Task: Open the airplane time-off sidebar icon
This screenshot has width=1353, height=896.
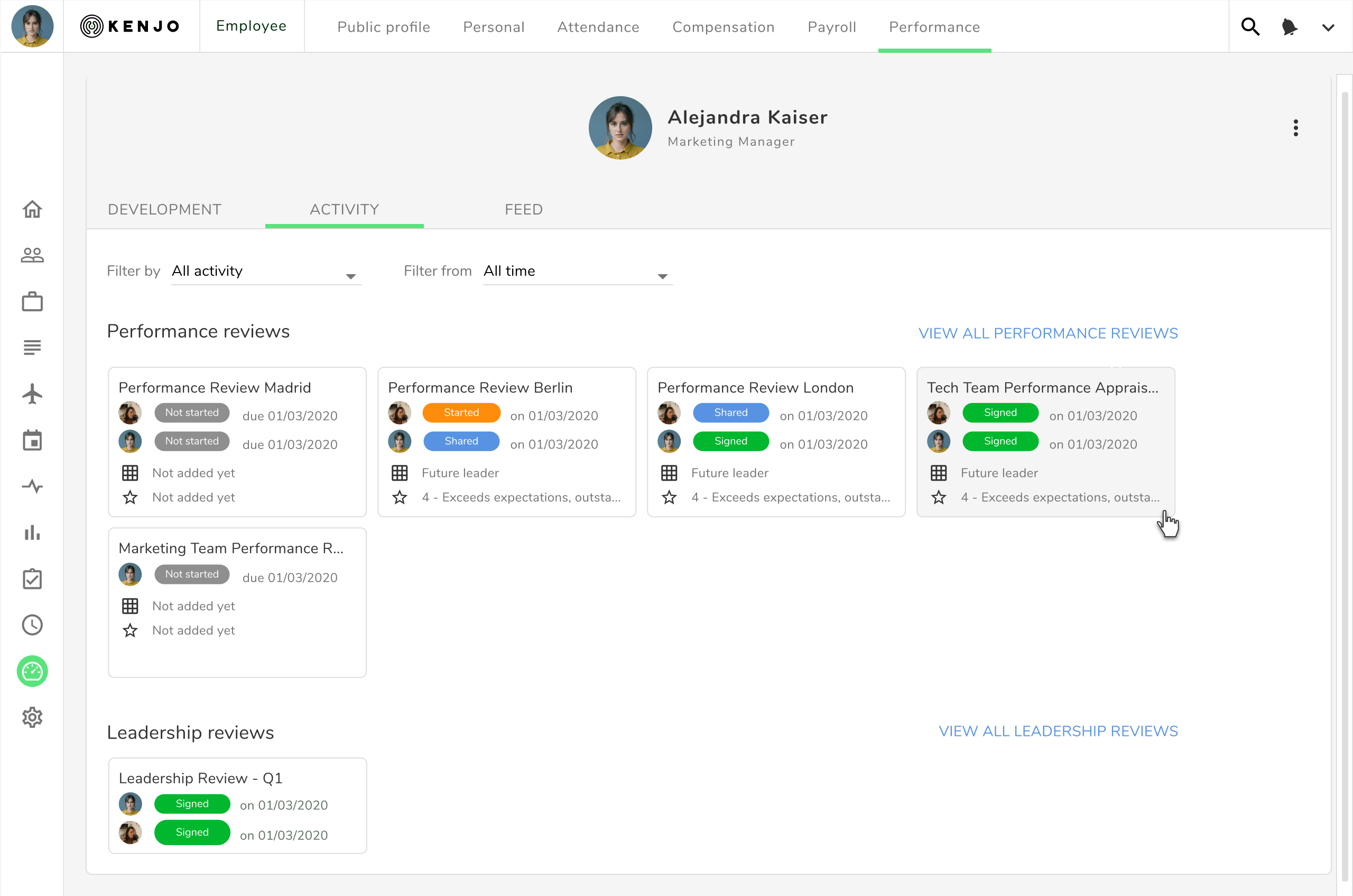Action: point(32,394)
